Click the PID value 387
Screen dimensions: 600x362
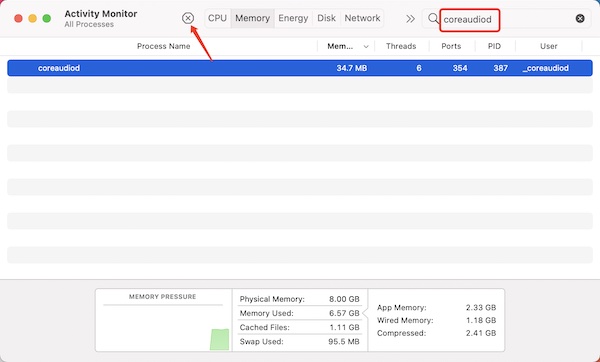tap(501, 68)
